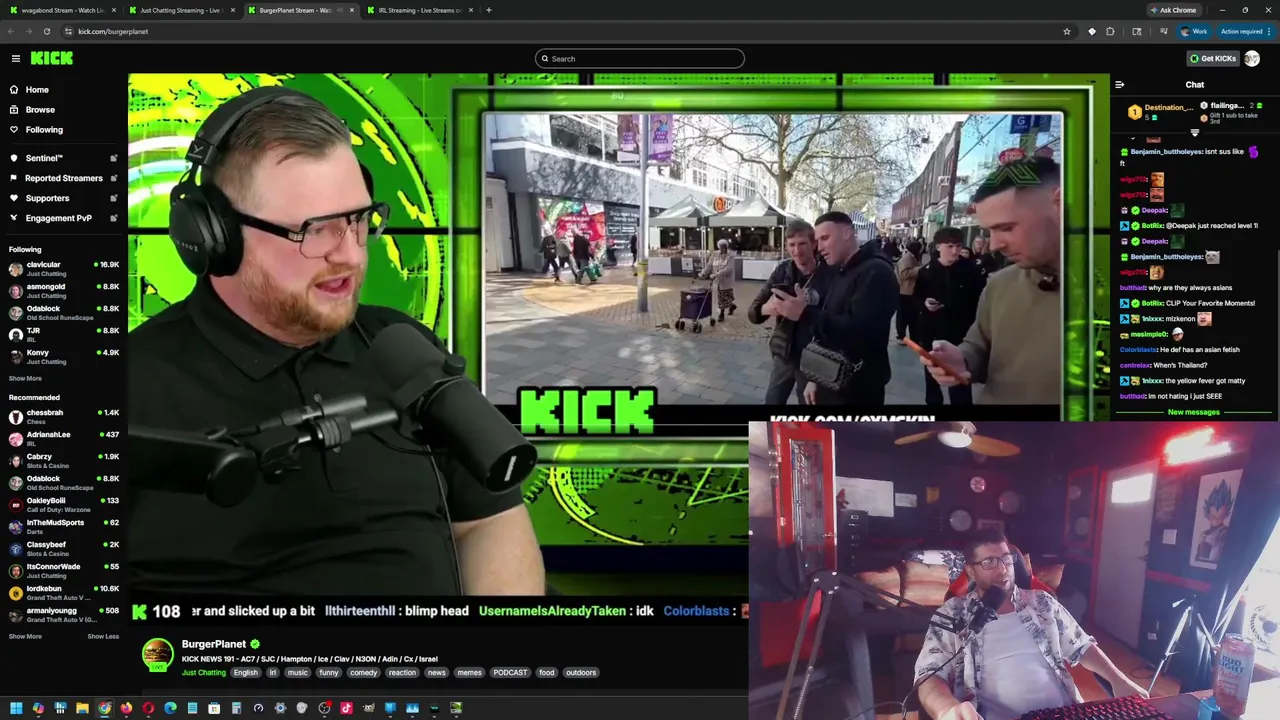1280x720 pixels.
Task: Open followed channel Konvy
Action: coord(64,356)
